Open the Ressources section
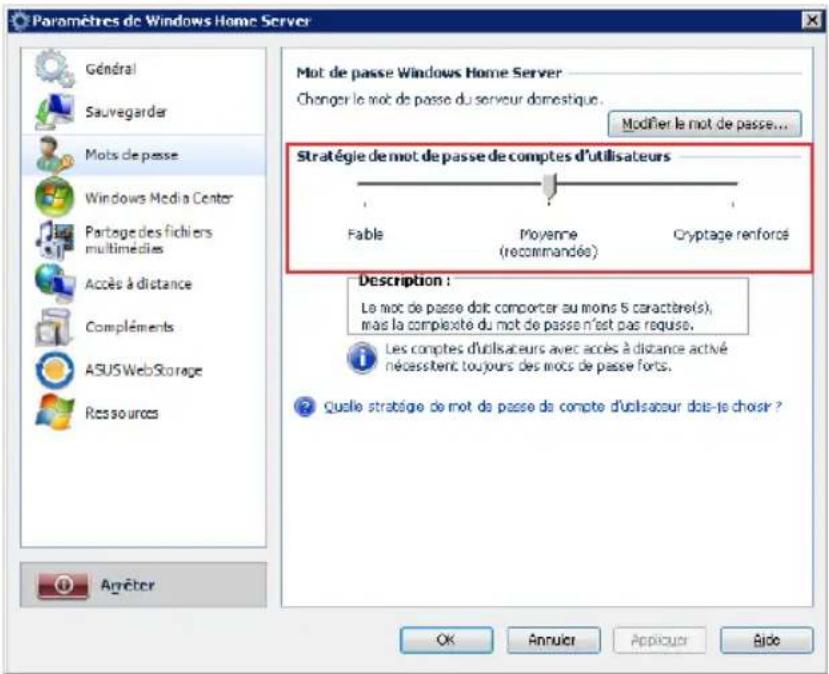Screen dimensions: 829x674 pyautogui.click(x=143, y=413)
